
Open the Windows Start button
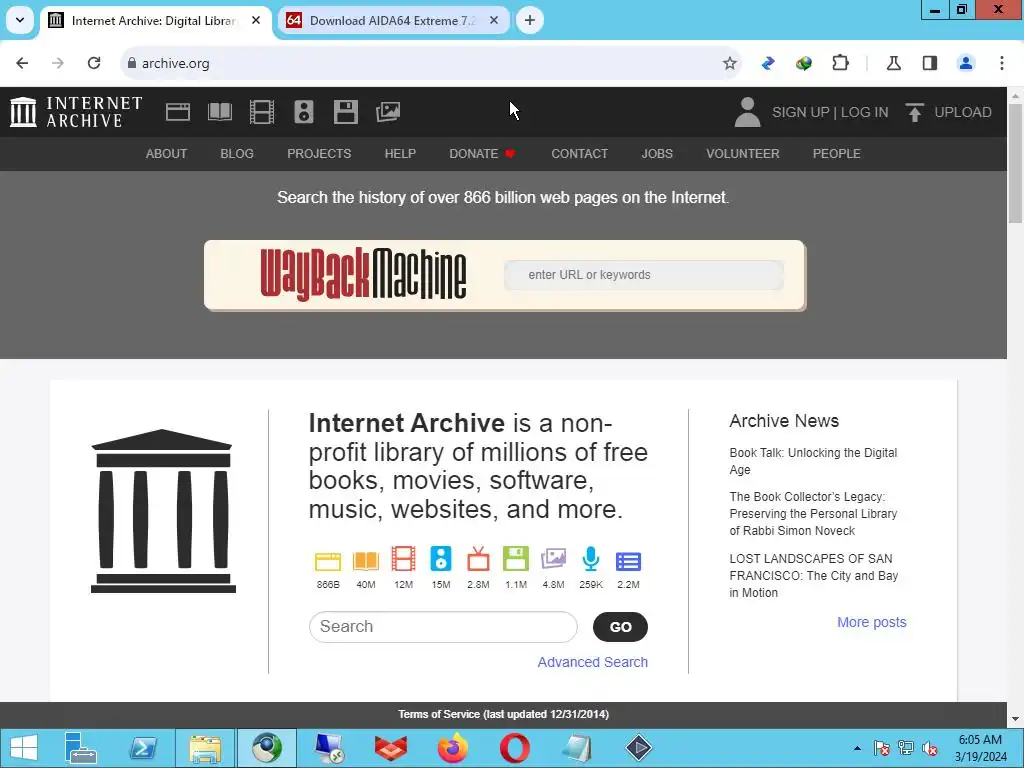click(24, 748)
